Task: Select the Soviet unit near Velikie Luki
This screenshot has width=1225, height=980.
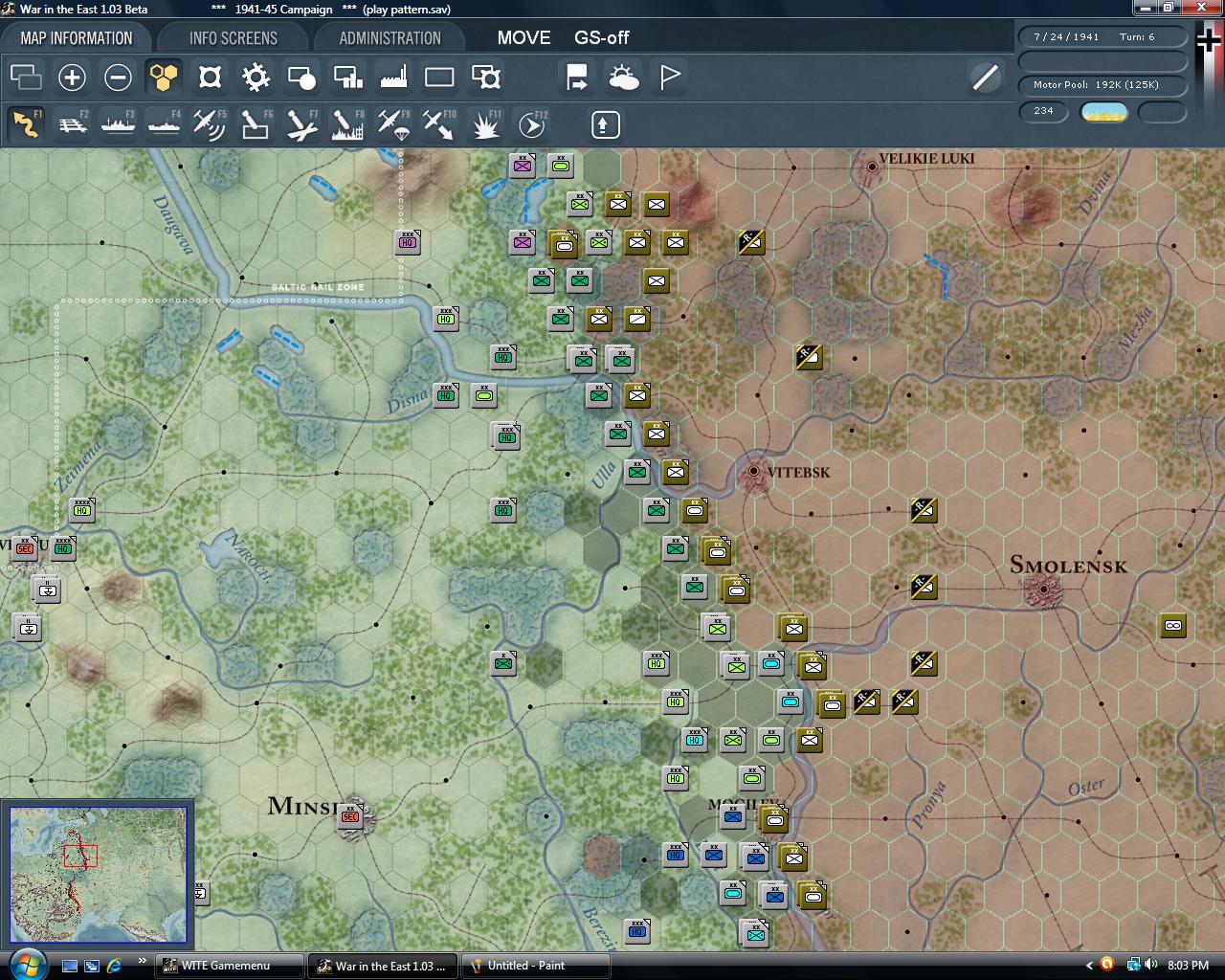Action: point(751,241)
